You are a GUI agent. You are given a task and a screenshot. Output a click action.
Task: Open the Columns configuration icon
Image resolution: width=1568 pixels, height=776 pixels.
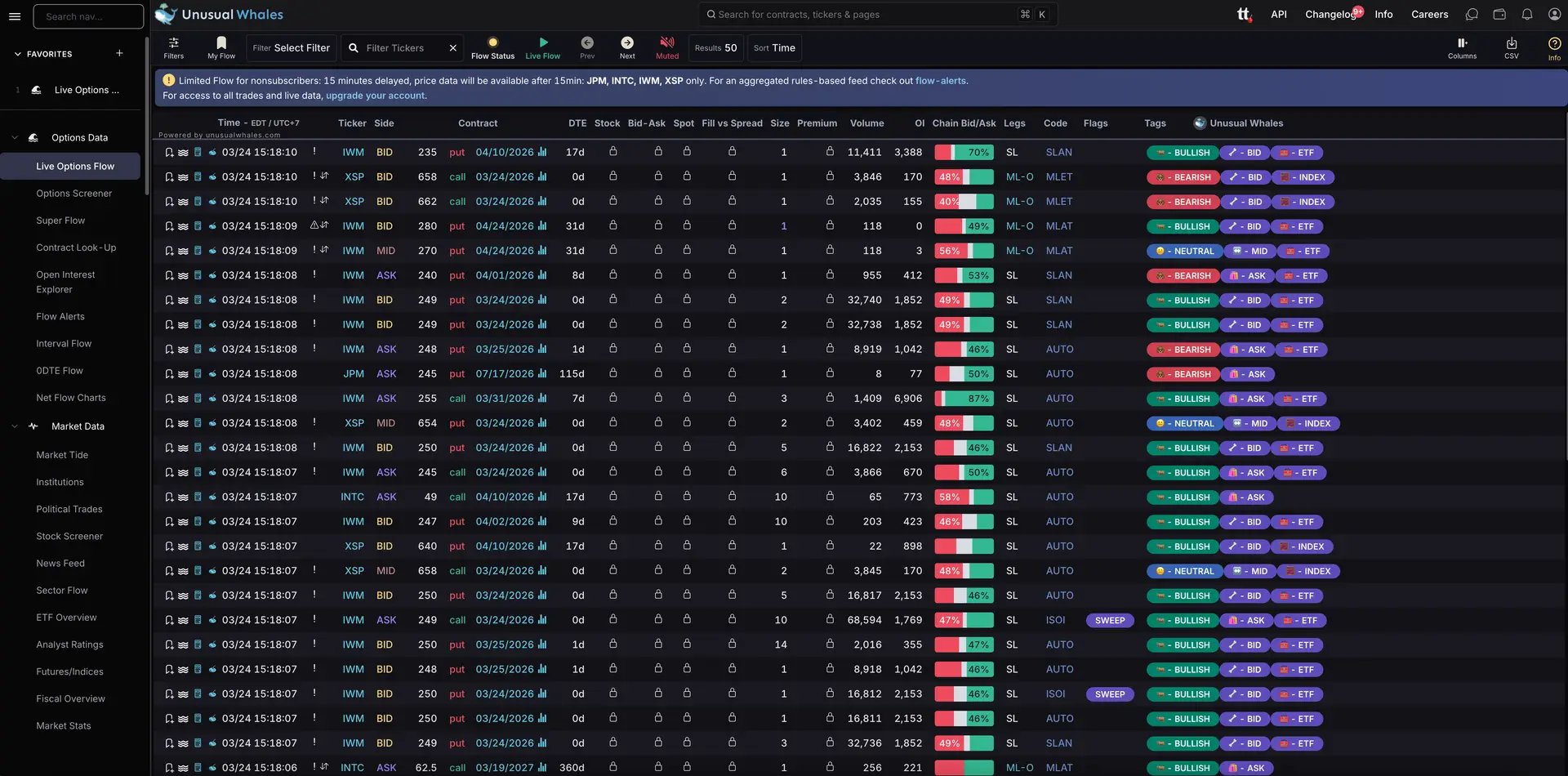[x=1462, y=48]
